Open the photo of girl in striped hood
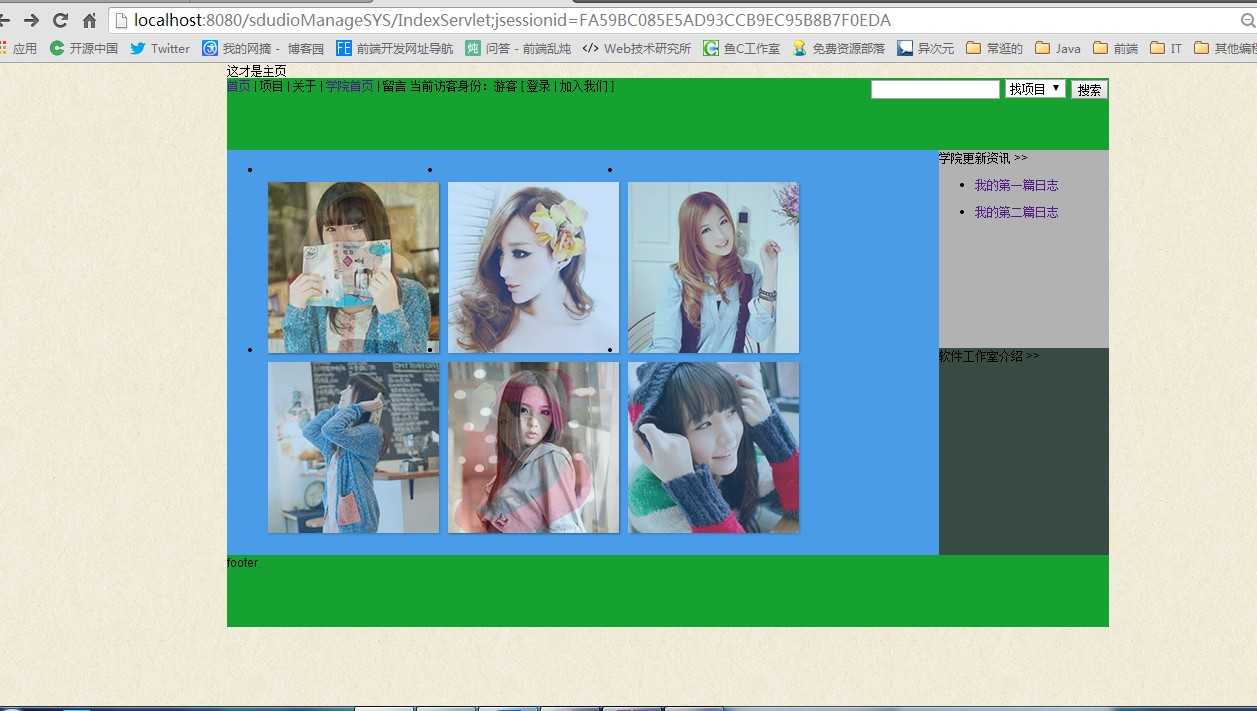 click(x=713, y=447)
